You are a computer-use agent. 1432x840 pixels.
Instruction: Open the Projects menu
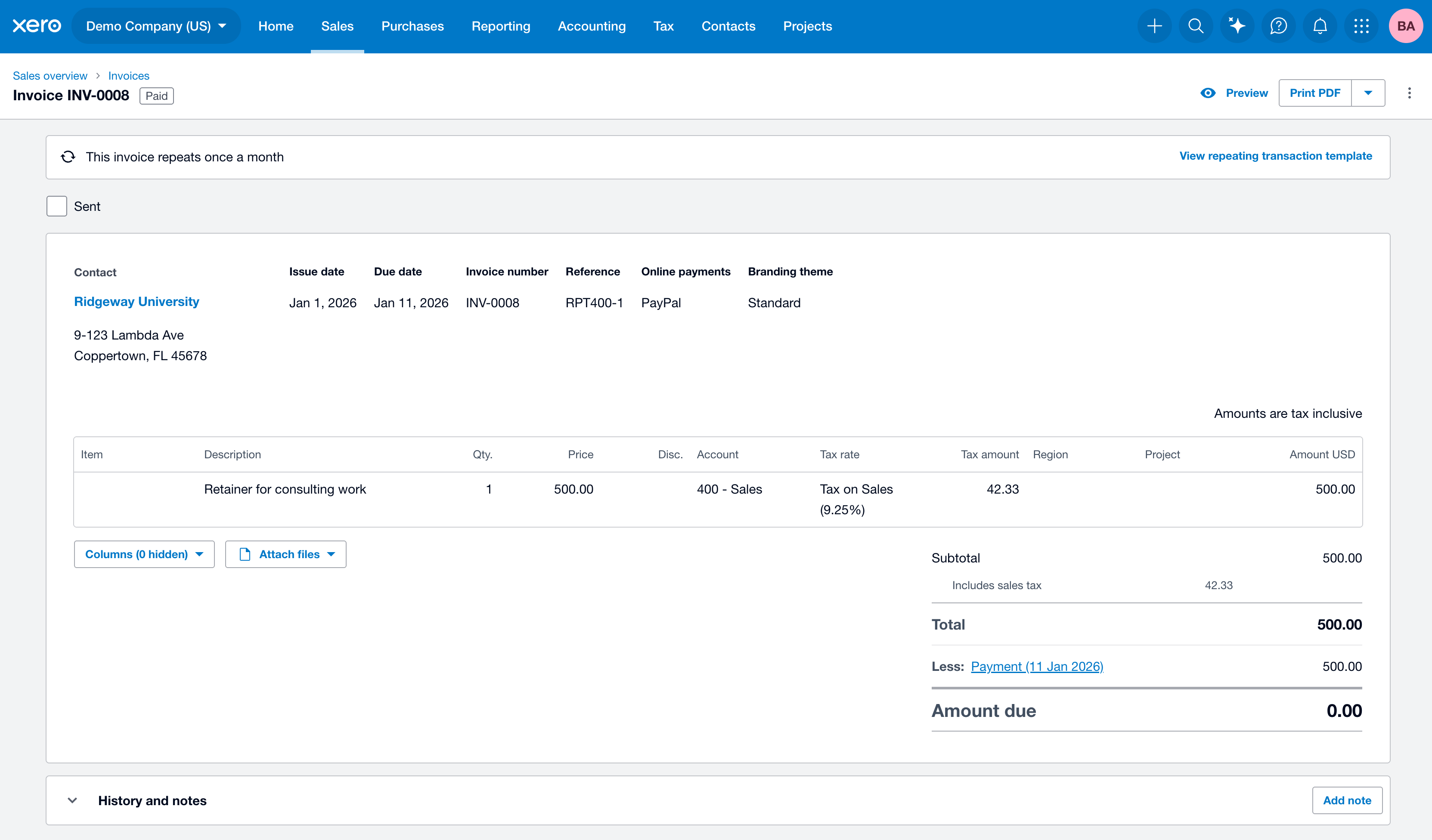pos(807,26)
